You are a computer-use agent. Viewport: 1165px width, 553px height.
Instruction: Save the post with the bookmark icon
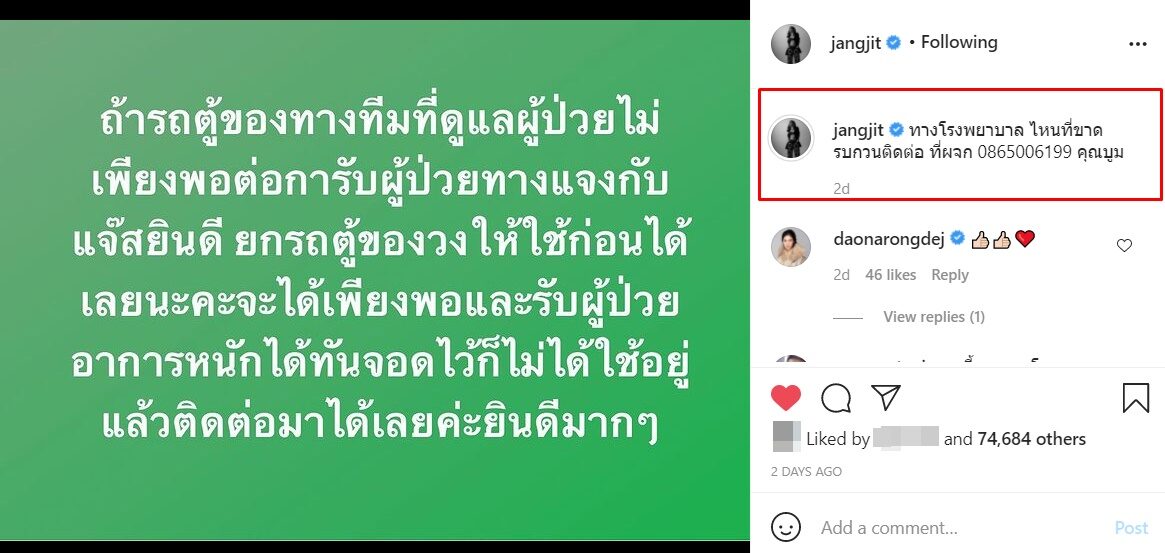click(x=1135, y=398)
